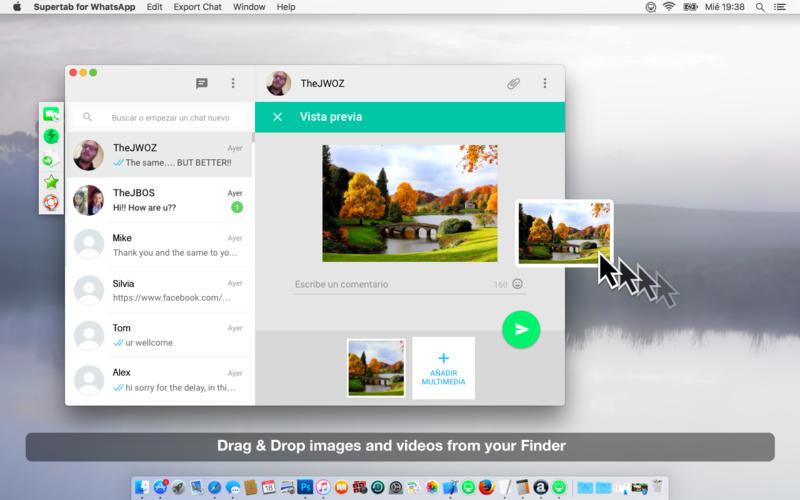Click Mike's default avatar
Viewport: 800px width, 500px height.
(x=89, y=244)
